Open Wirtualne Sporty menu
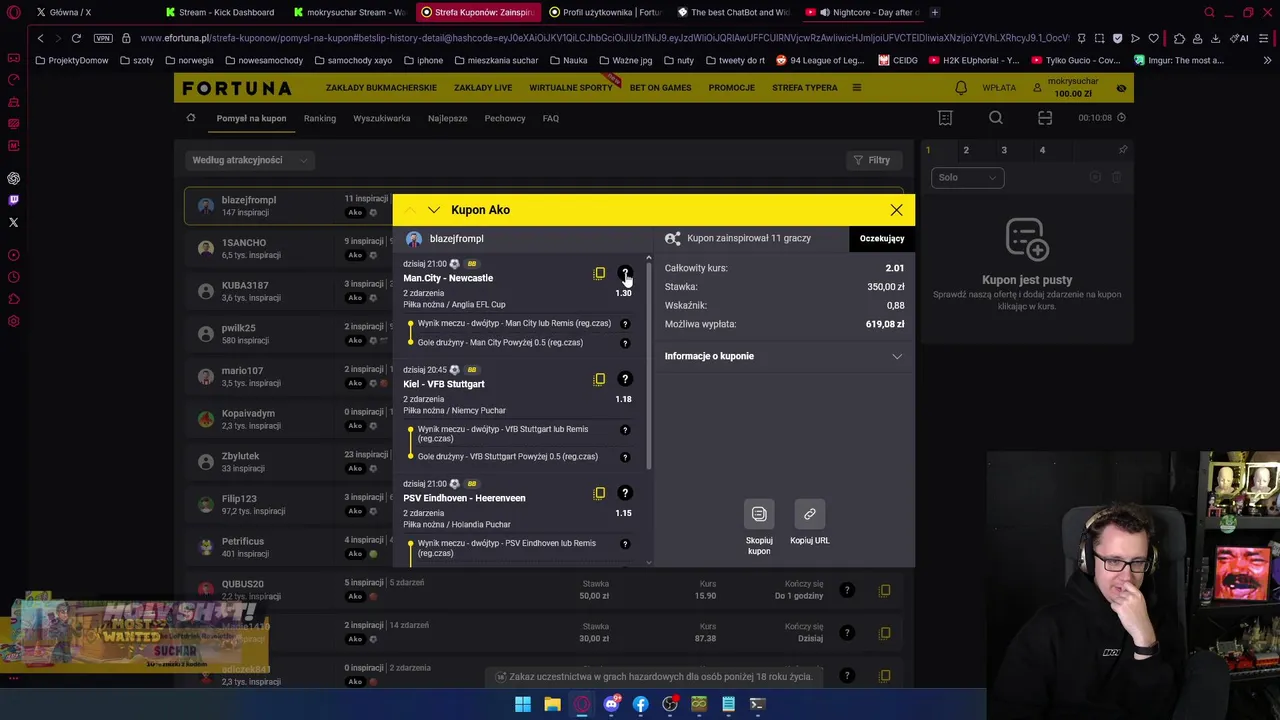Viewport: 1280px width, 720px height. coord(571,88)
